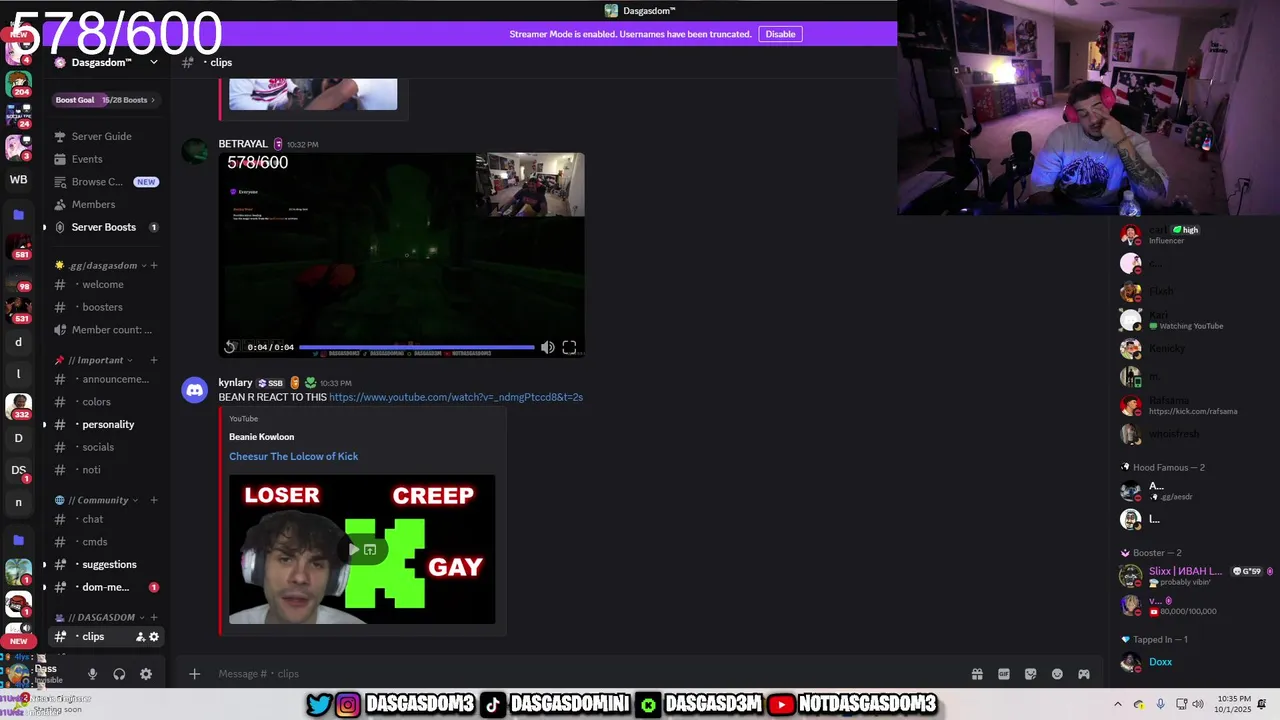Enter fullscreen on BETRAYAL's video

[569, 347]
